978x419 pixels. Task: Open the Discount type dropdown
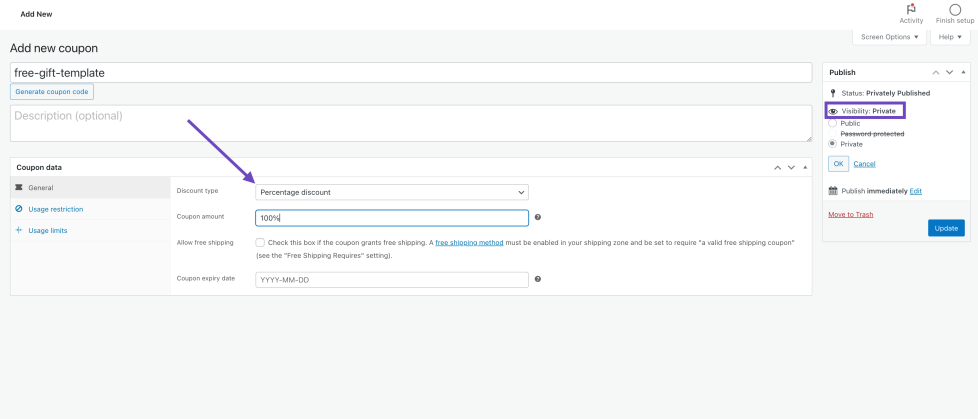392,192
